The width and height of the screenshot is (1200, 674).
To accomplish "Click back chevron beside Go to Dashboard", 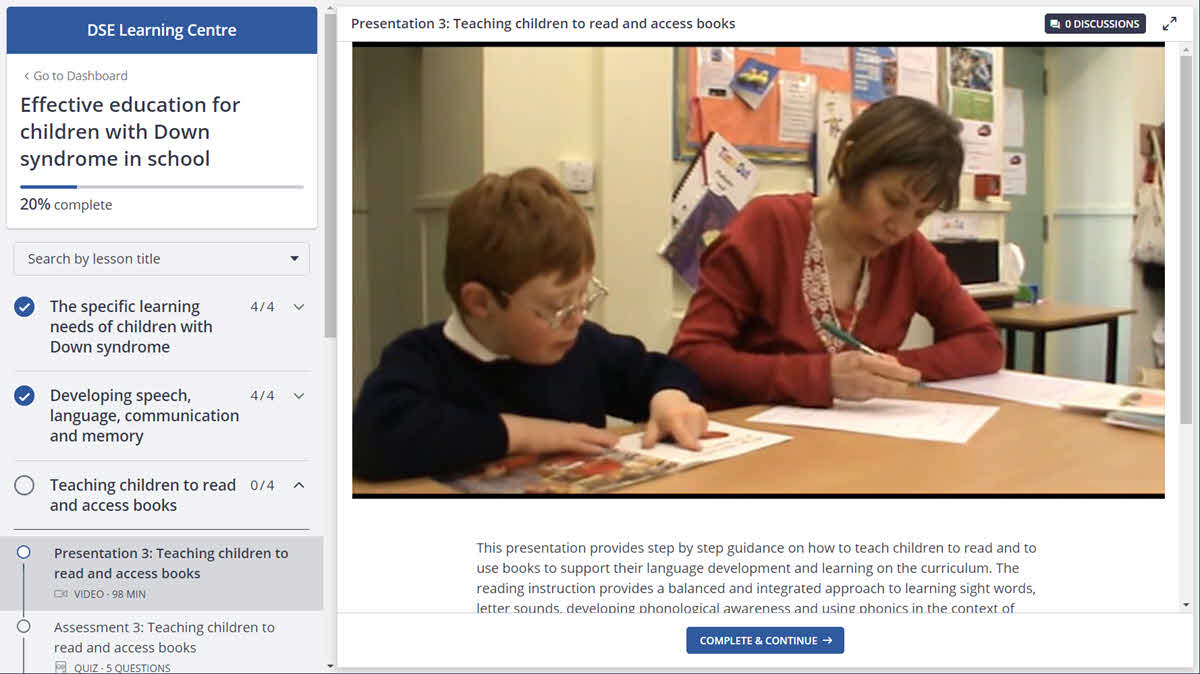I will [x=26, y=76].
